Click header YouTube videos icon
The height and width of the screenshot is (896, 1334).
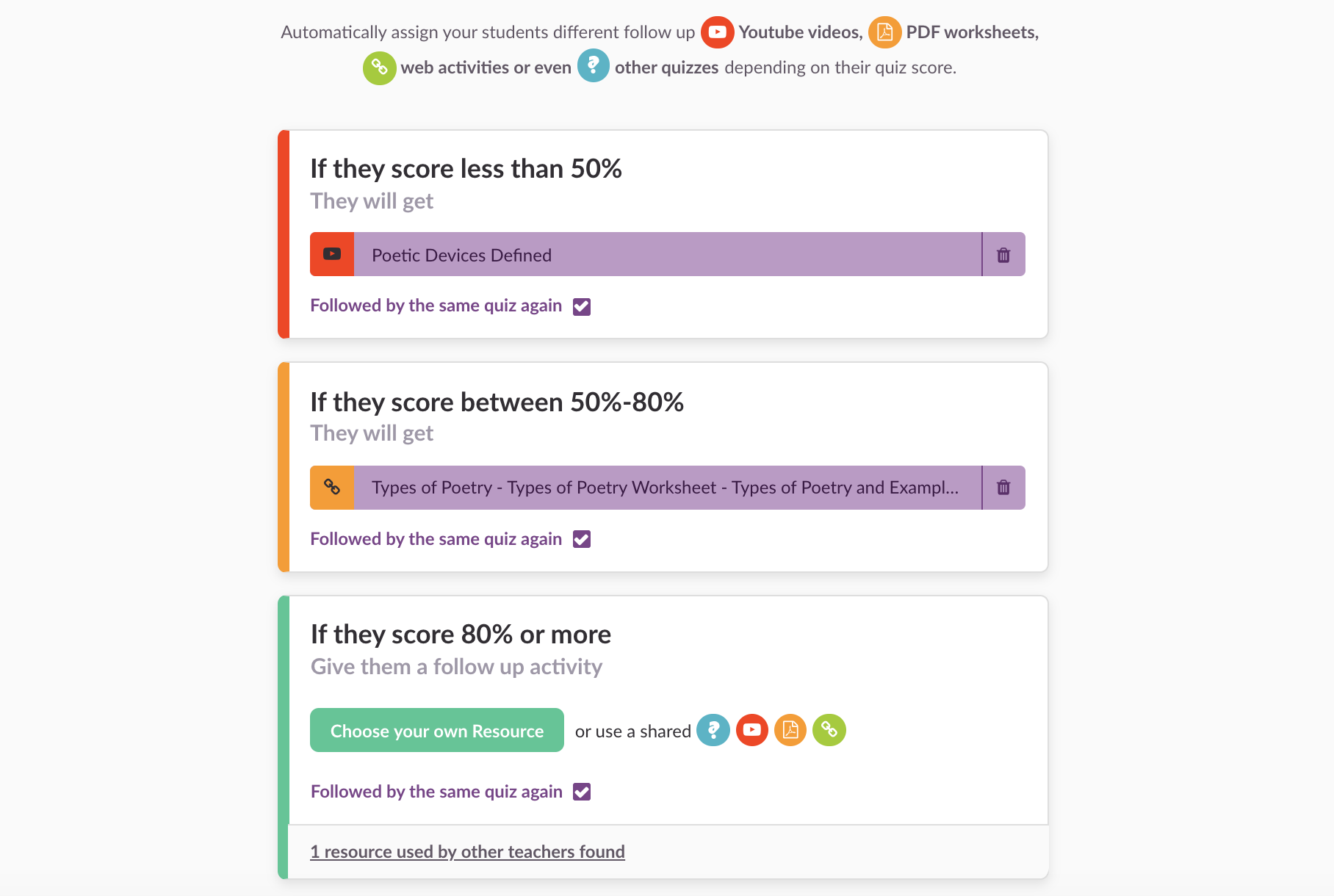point(717,32)
